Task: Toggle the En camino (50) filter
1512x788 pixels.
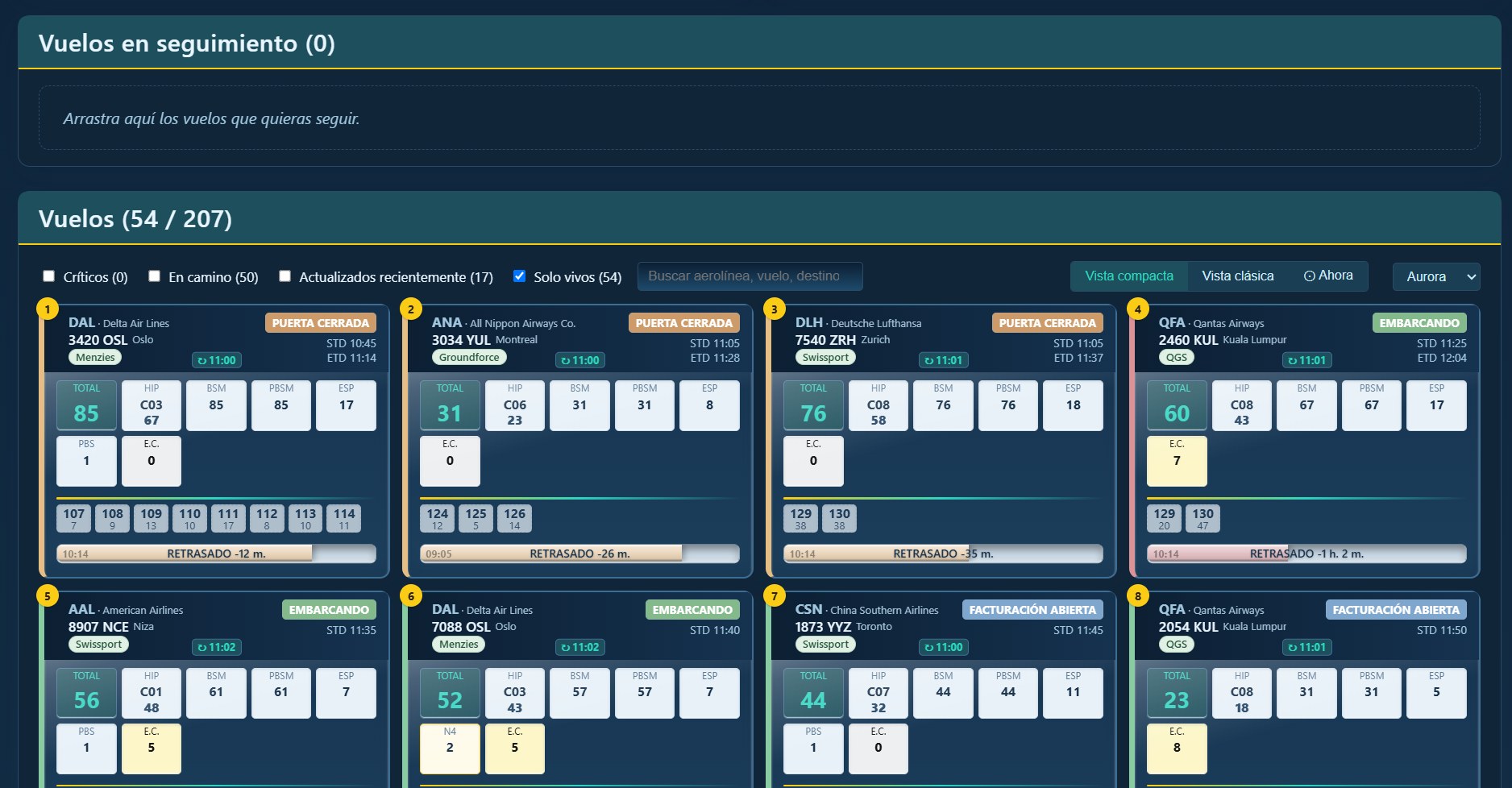Action: tap(155, 276)
